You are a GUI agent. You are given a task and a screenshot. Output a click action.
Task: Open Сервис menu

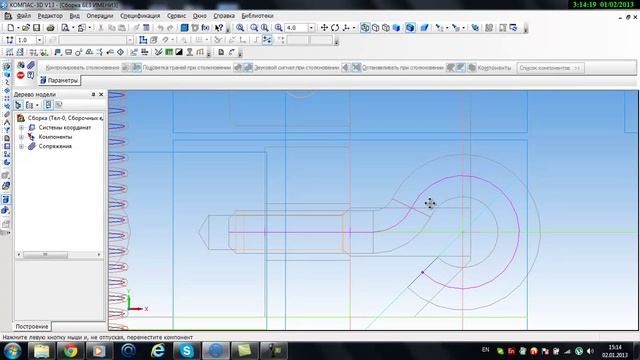pyautogui.click(x=176, y=16)
